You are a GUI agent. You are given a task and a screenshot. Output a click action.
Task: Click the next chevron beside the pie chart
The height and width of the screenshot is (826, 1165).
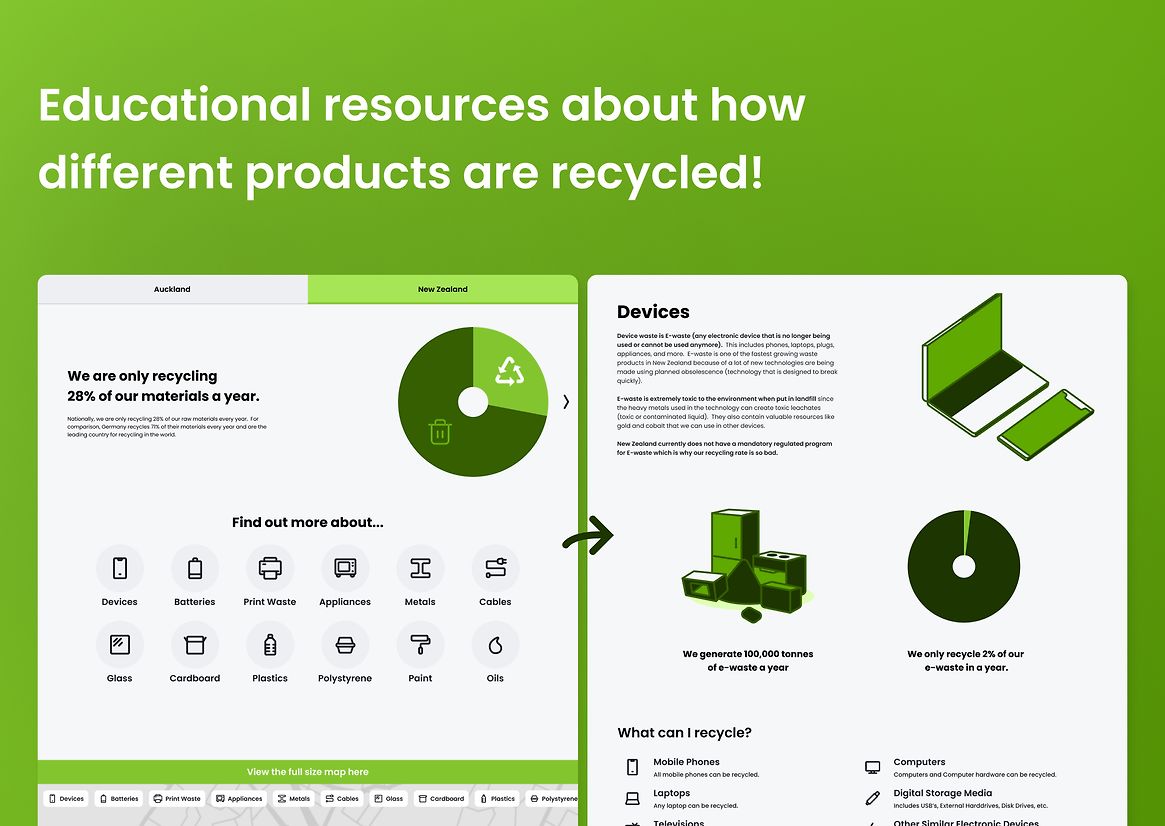pos(566,401)
